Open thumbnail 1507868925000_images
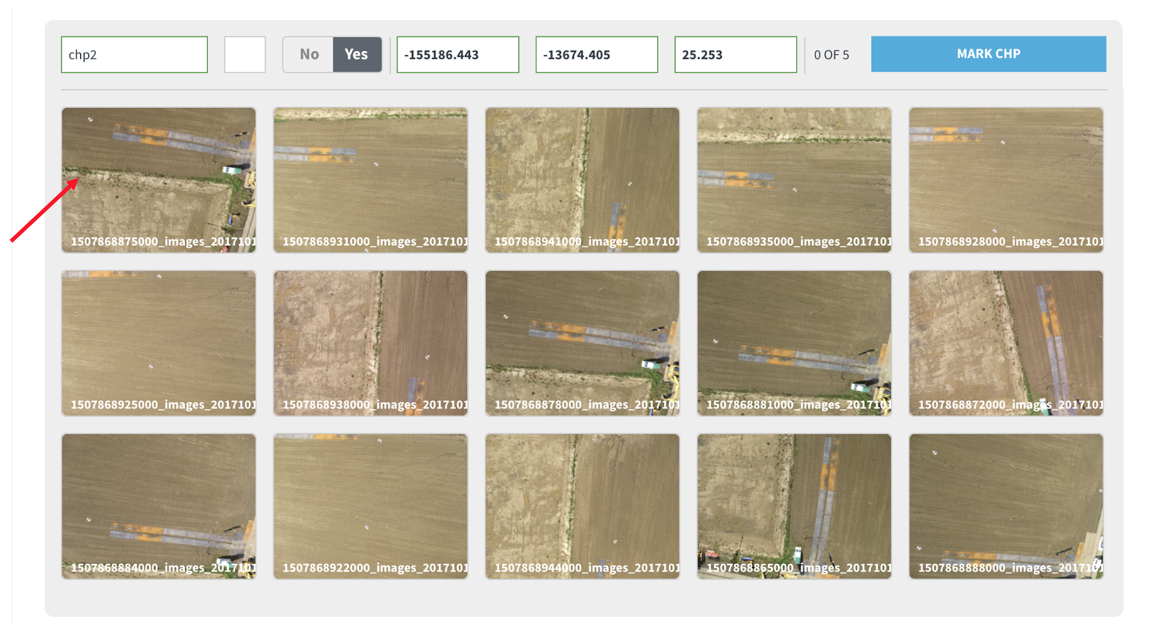This screenshot has height=637, width=1149. [159, 343]
